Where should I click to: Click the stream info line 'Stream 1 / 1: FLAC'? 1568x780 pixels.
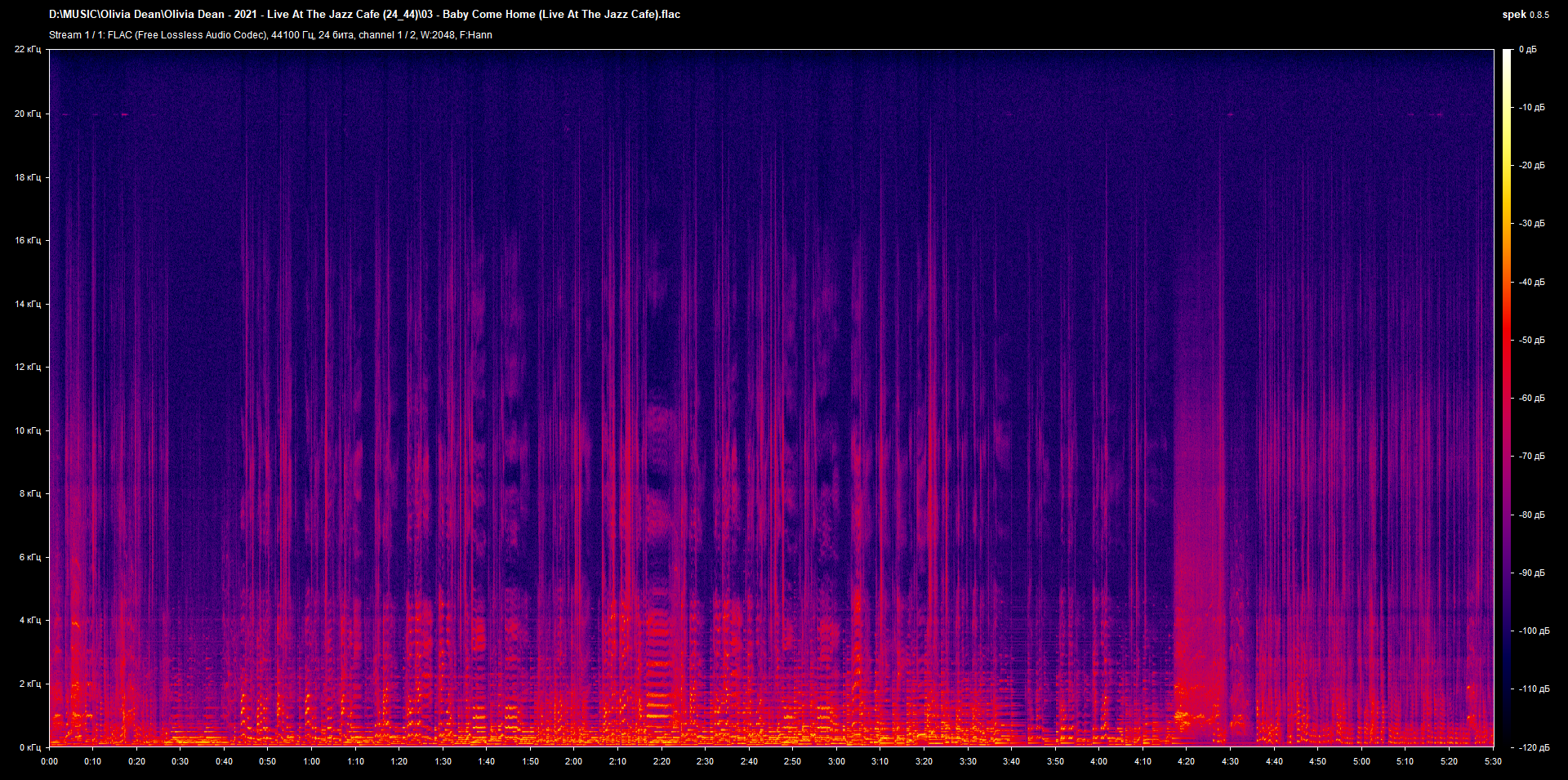(270, 35)
